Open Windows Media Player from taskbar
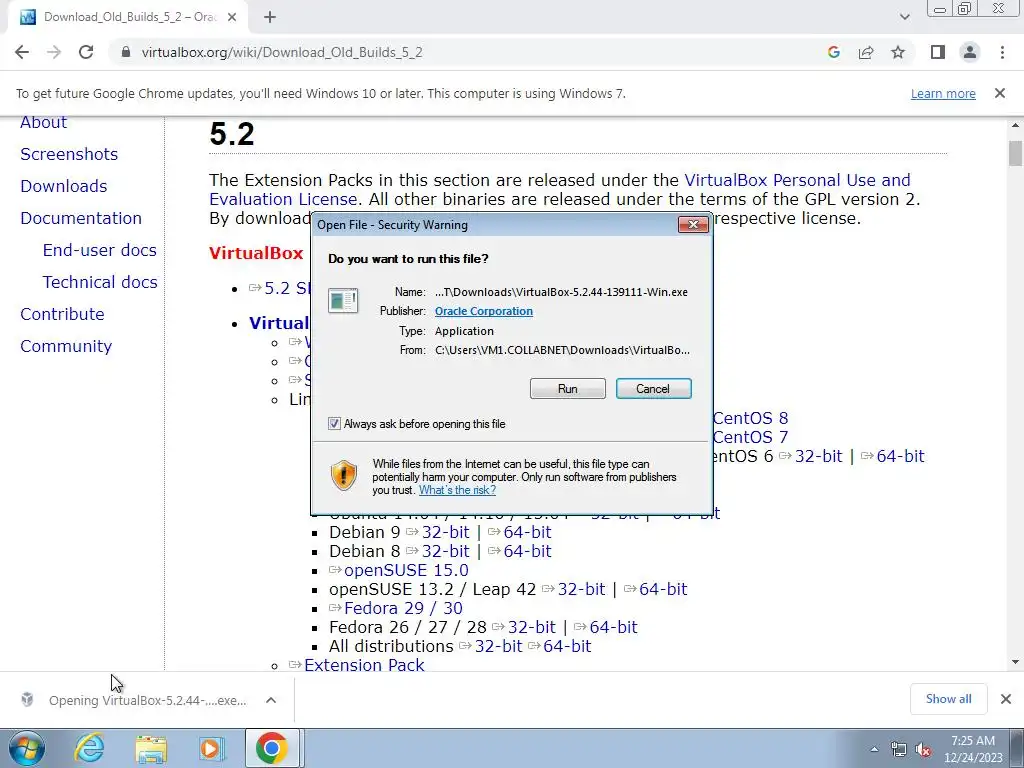 click(x=211, y=749)
